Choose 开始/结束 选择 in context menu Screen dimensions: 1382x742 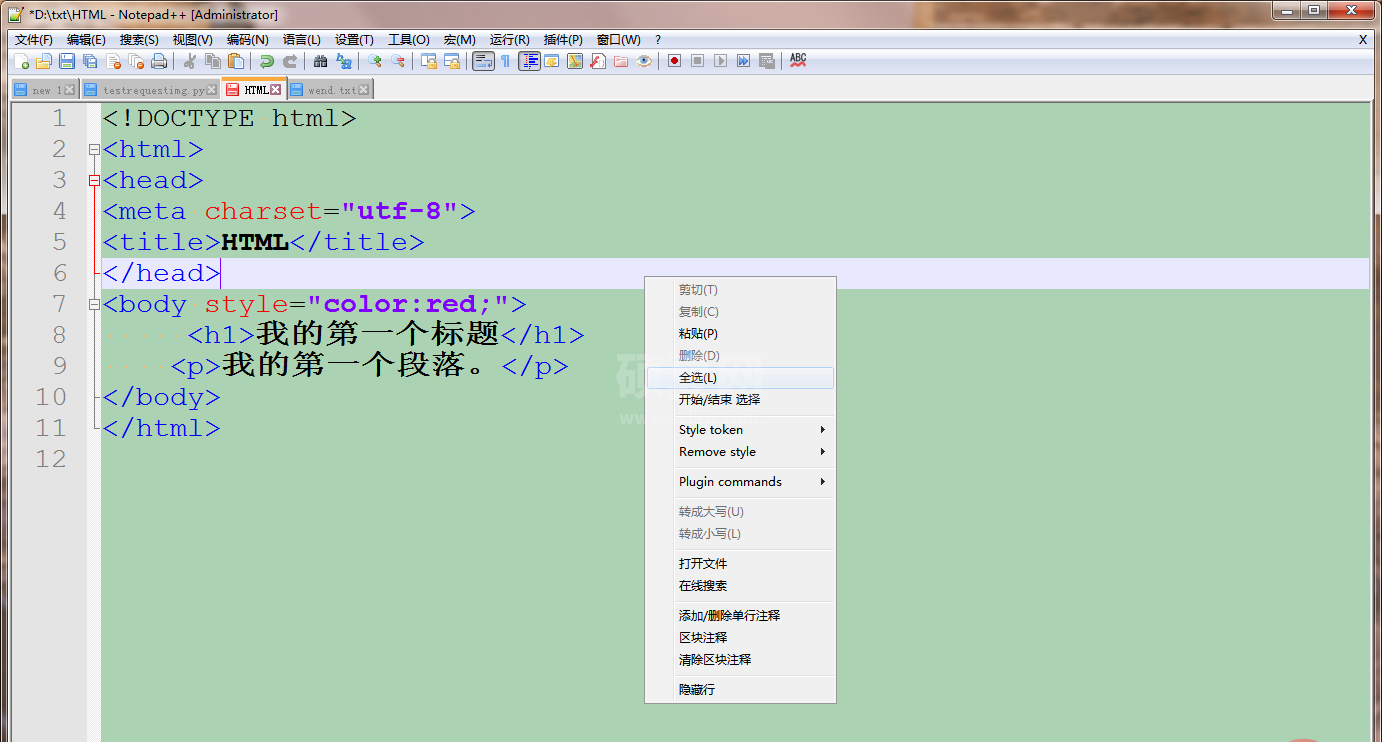(x=740, y=400)
